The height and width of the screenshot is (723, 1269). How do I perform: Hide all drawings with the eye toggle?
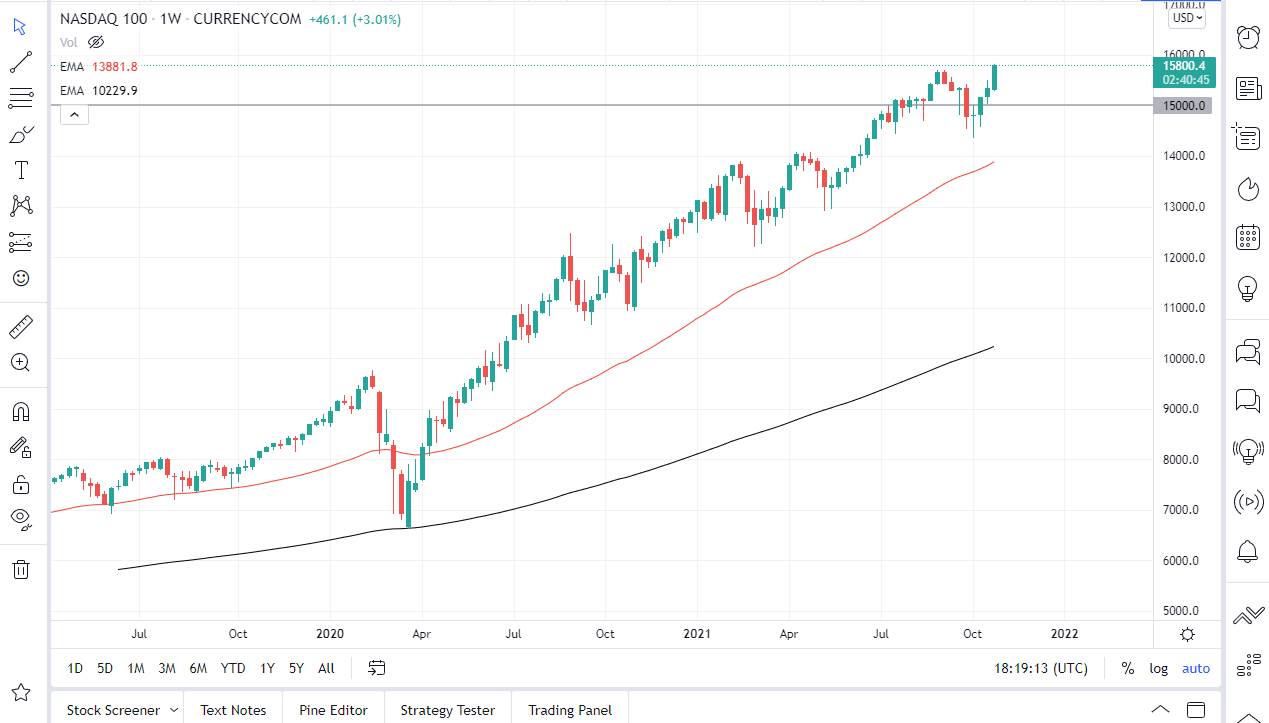pos(20,519)
